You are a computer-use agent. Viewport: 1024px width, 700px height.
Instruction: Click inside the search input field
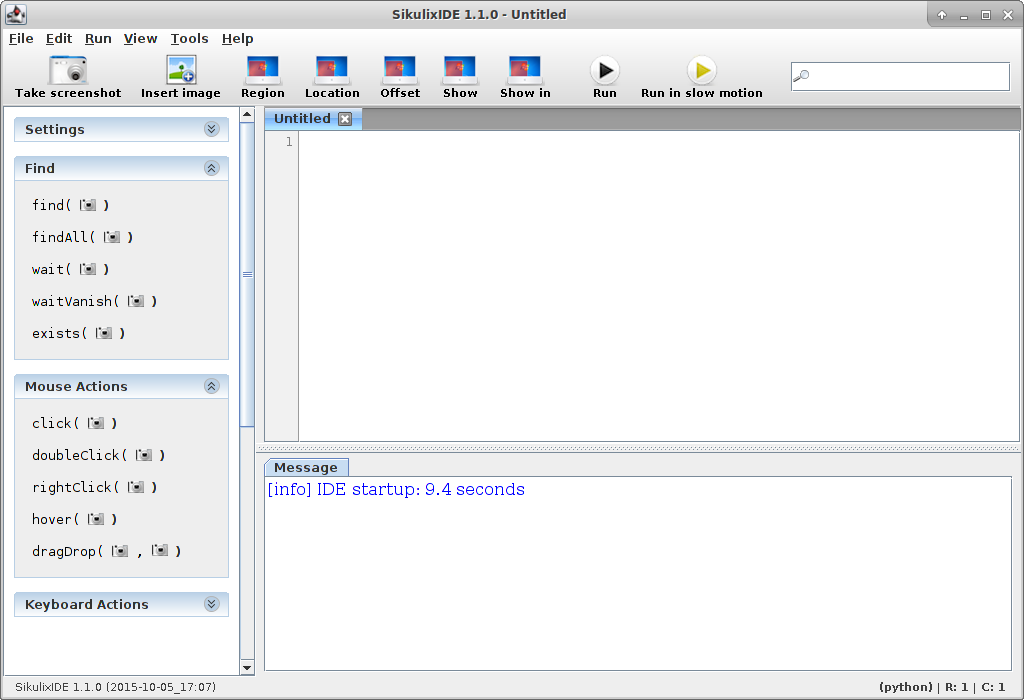900,76
